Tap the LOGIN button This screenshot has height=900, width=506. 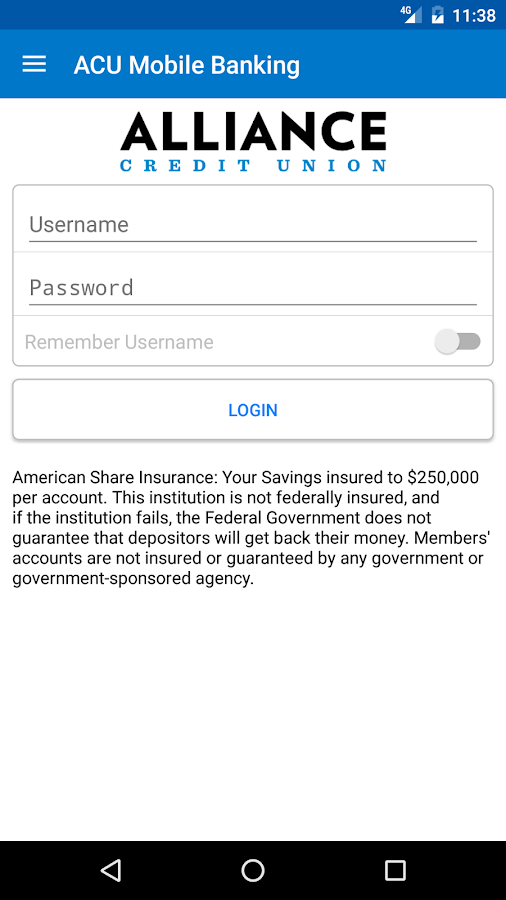(253, 410)
